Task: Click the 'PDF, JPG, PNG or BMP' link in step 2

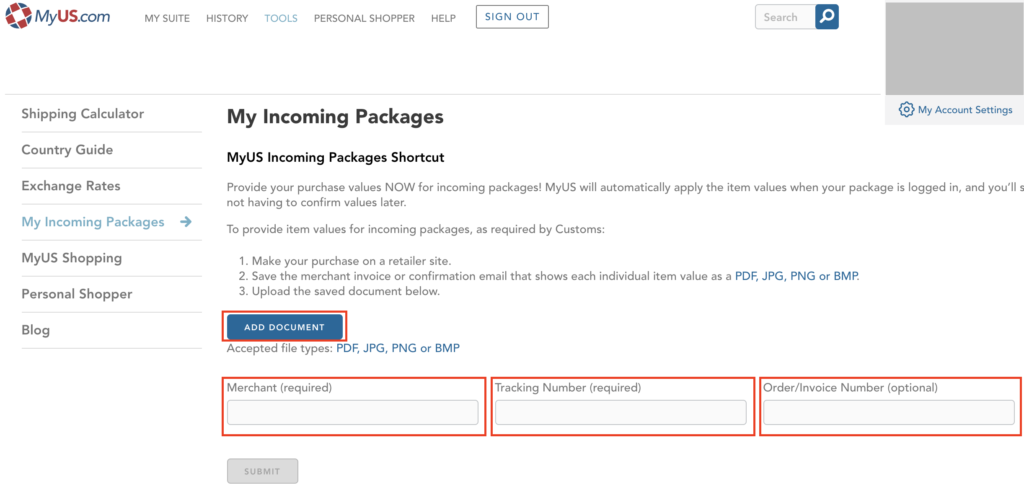Action: [x=797, y=275]
